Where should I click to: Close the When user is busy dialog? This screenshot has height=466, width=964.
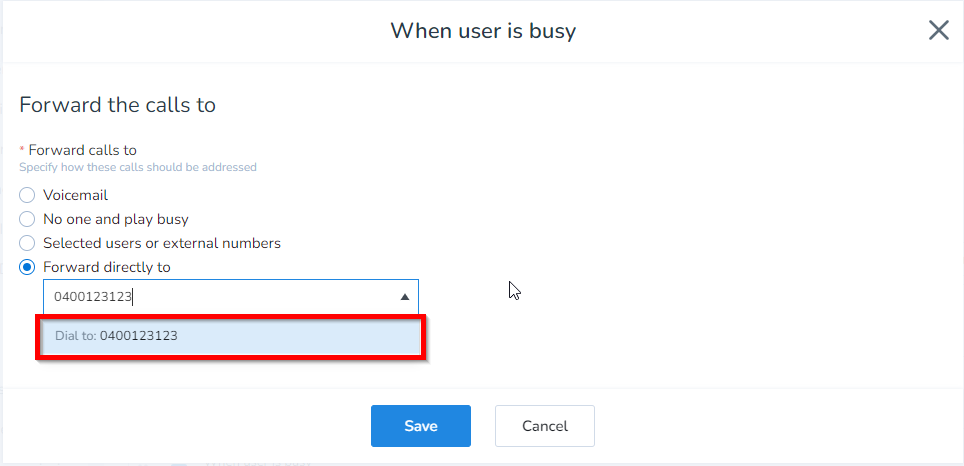click(x=938, y=30)
